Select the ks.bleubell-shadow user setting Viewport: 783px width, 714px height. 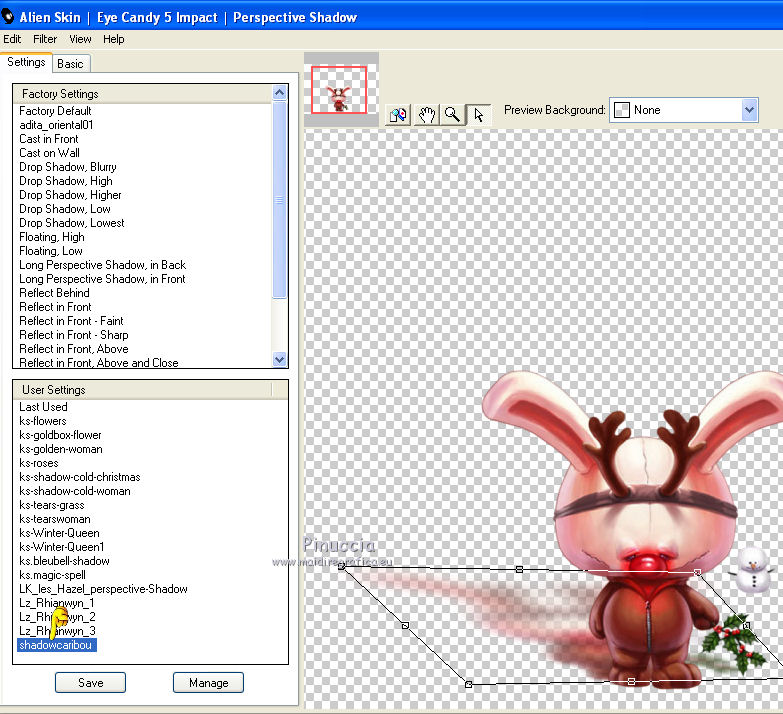click(64, 561)
